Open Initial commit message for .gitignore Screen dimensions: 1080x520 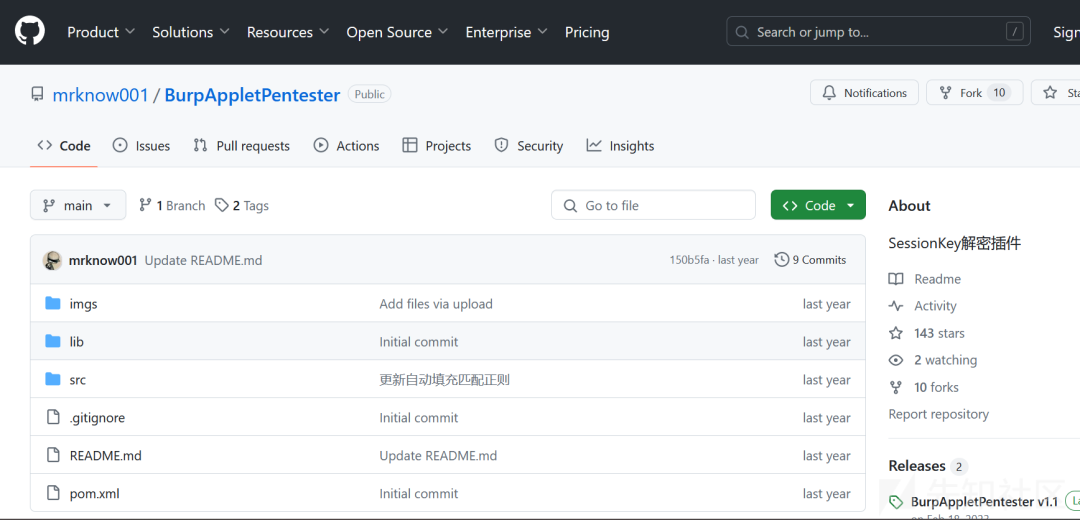419,417
